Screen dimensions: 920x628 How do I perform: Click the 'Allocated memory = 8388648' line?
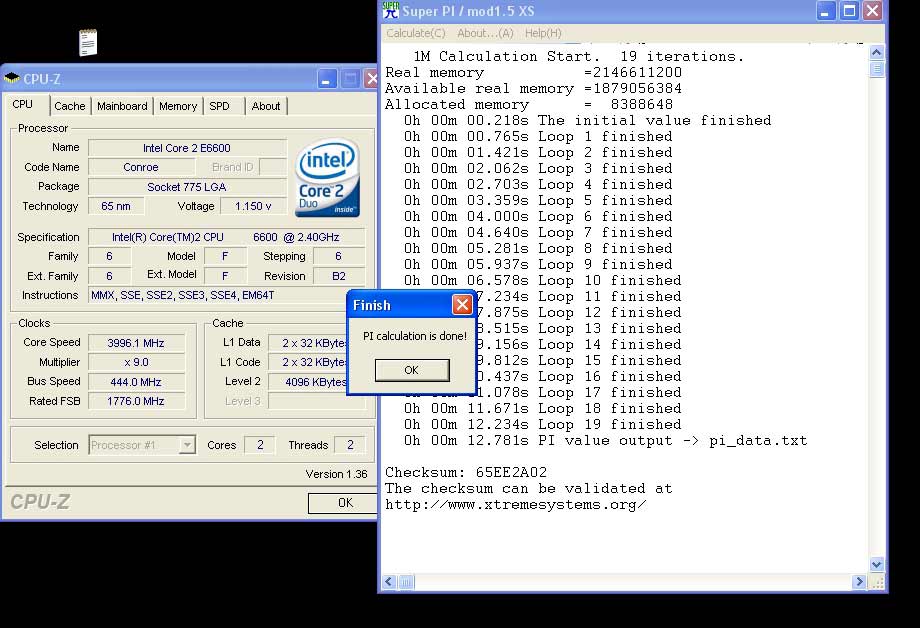tap(529, 104)
